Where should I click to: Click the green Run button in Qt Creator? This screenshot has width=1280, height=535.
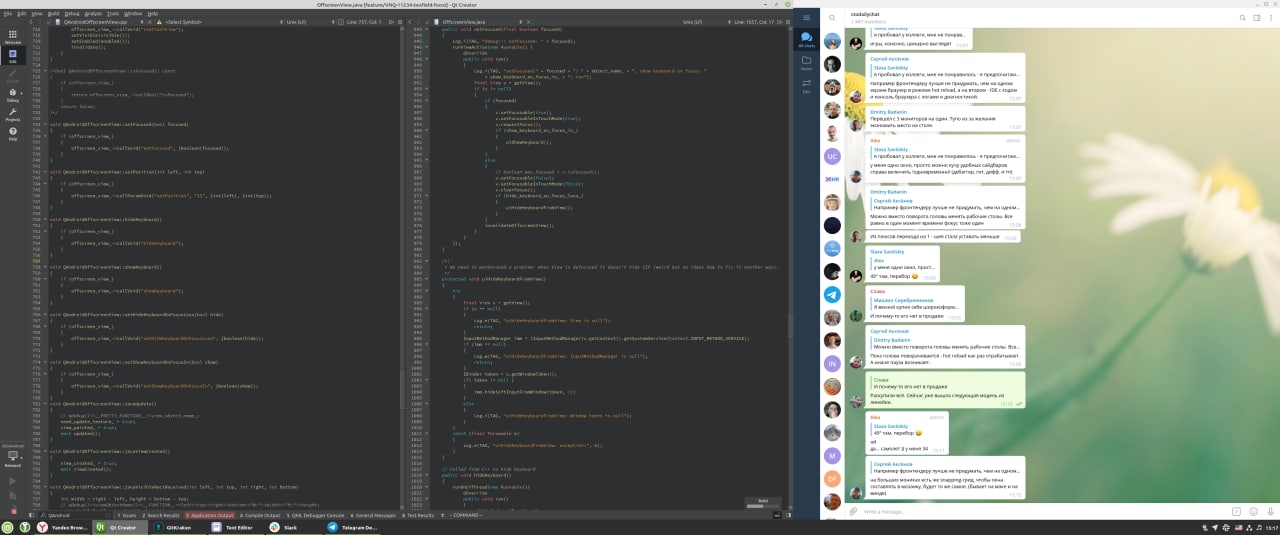click(x=12, y=480)
